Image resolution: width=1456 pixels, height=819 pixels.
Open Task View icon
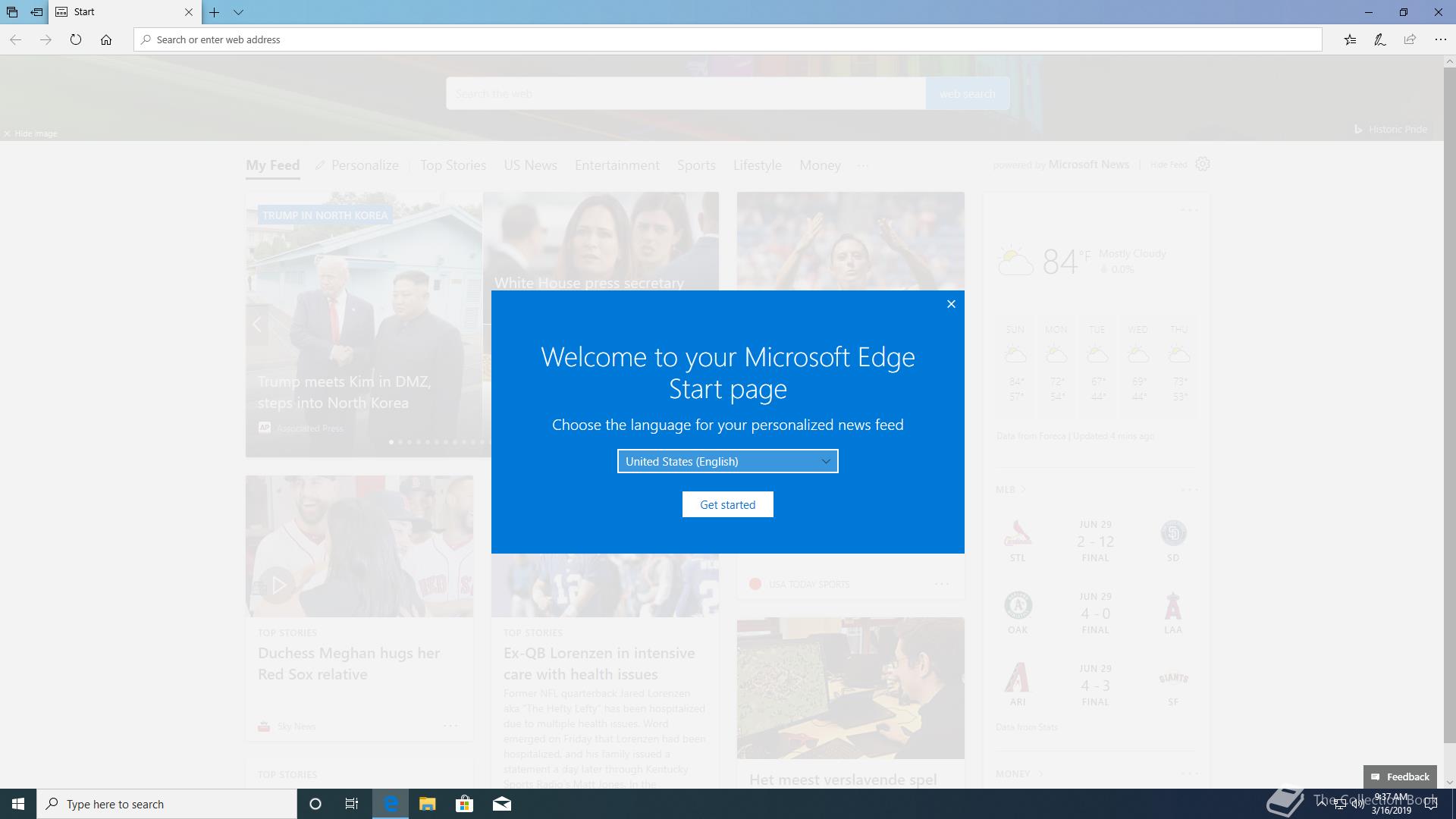tap(352, 804)
